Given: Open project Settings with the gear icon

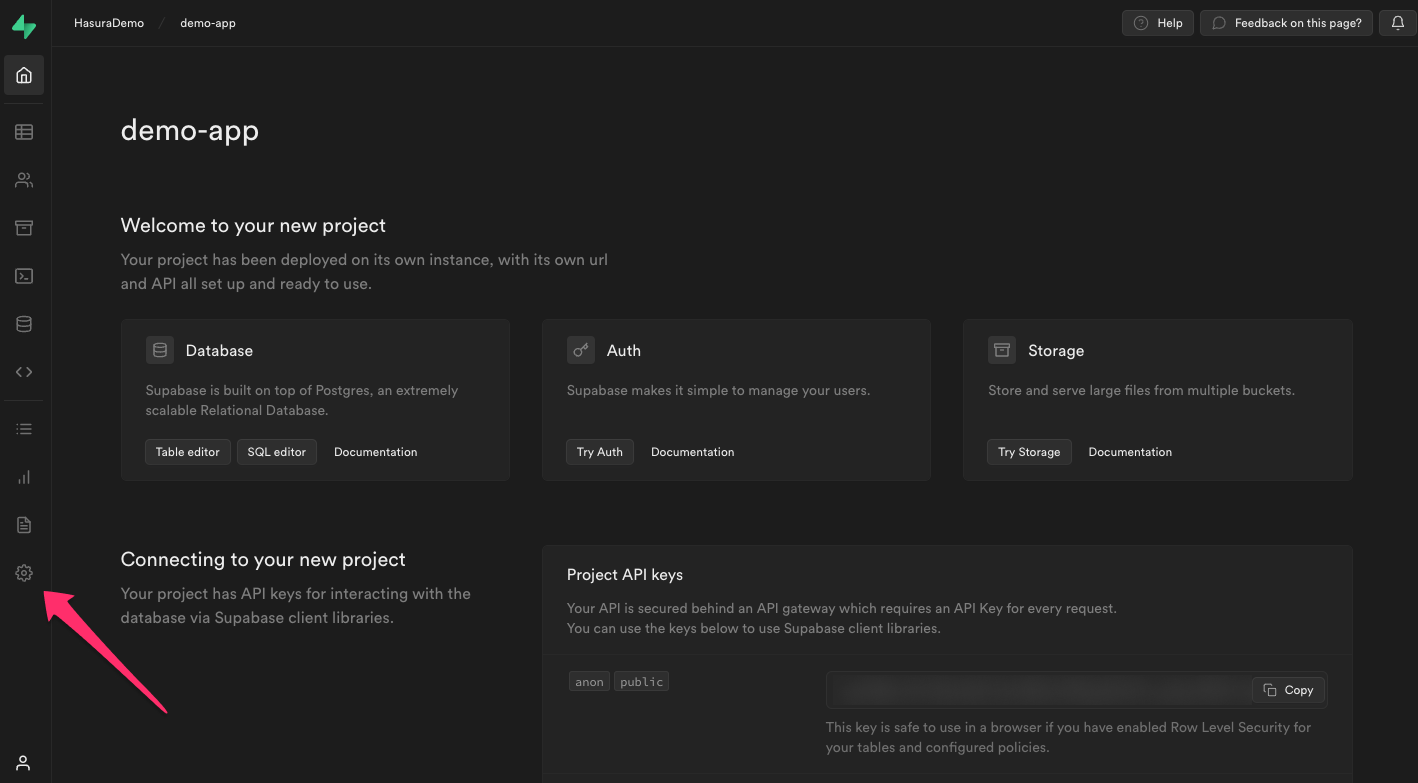Looking at the screenshot, I should 23,573.
